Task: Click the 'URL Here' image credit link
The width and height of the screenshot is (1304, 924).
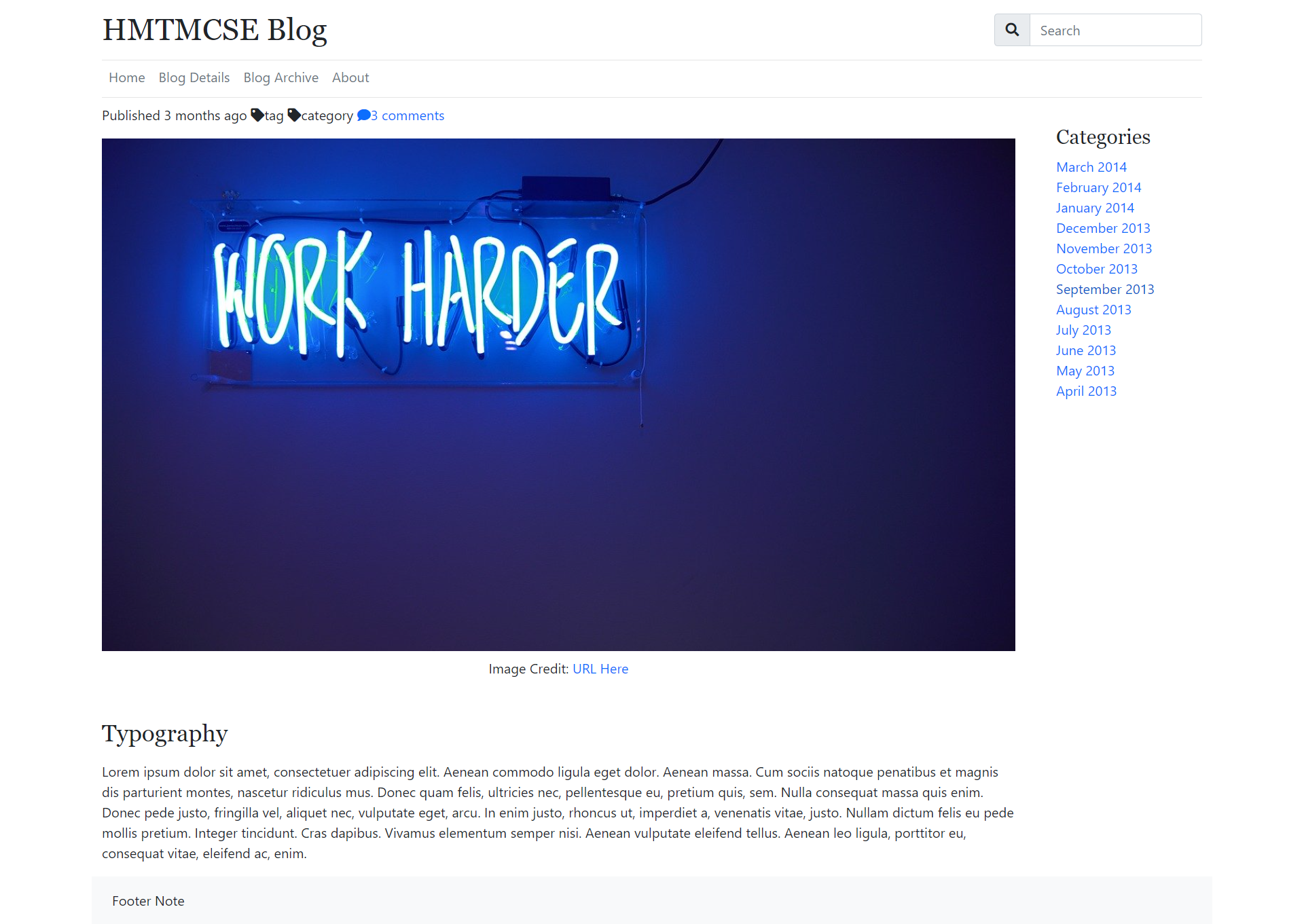Action: pyautogui.click(x=600, y=668)
